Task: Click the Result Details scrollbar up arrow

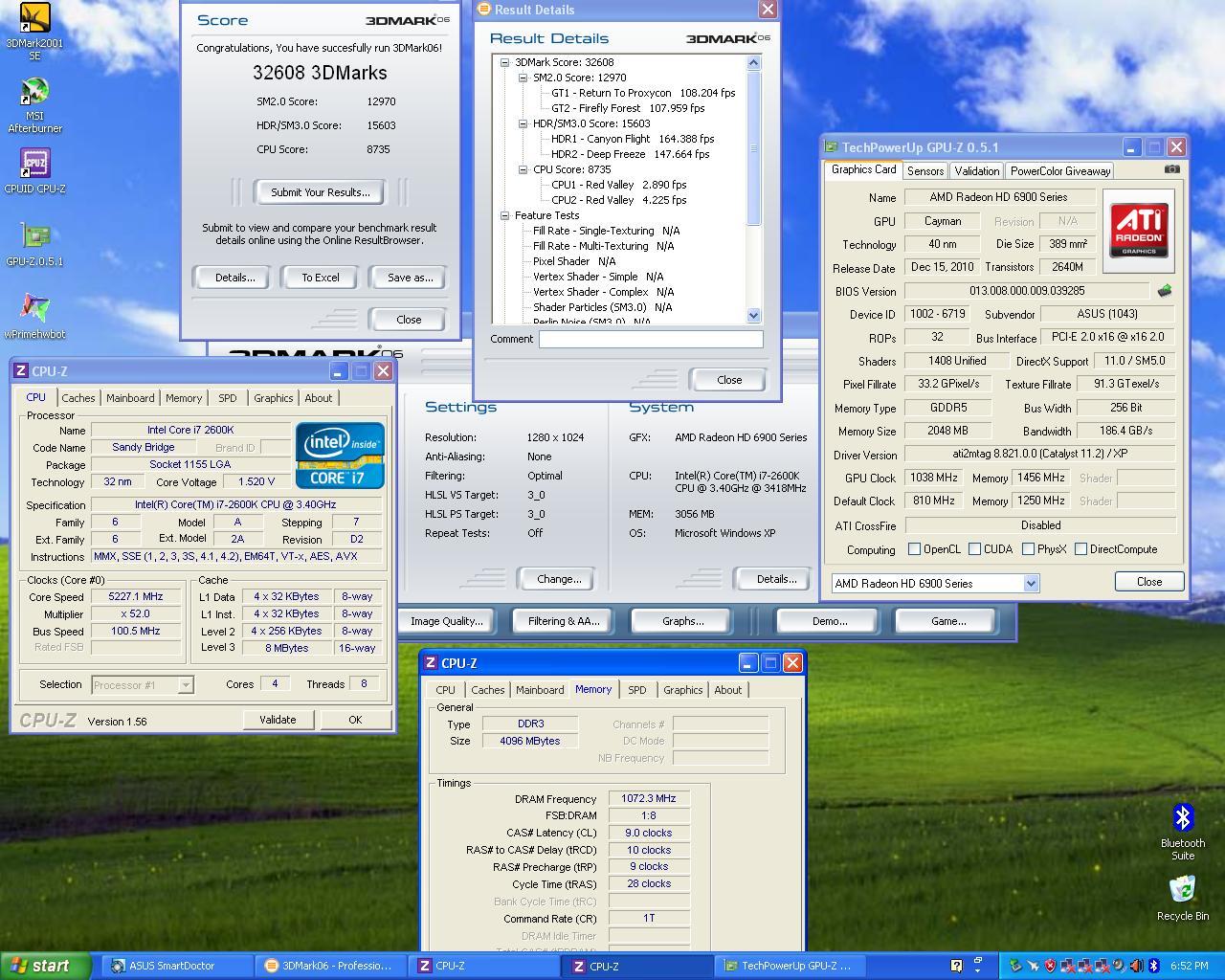Action: pyautogui.click(x=753, y=63)
